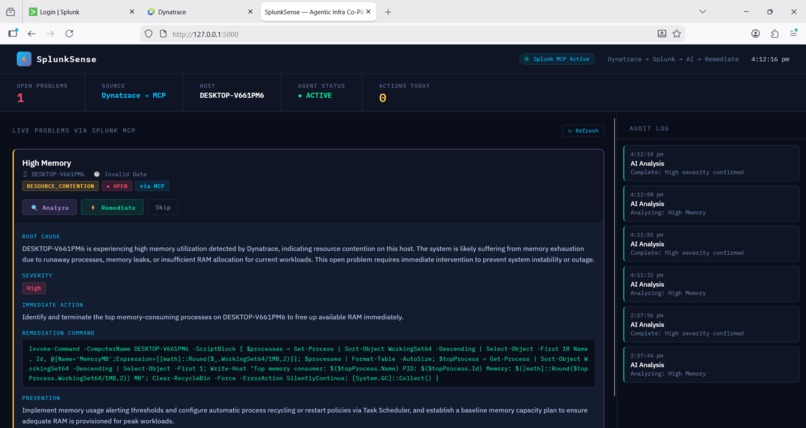
Task: Close the Login | Splunk tab
Action: click(x=132, y=12)
